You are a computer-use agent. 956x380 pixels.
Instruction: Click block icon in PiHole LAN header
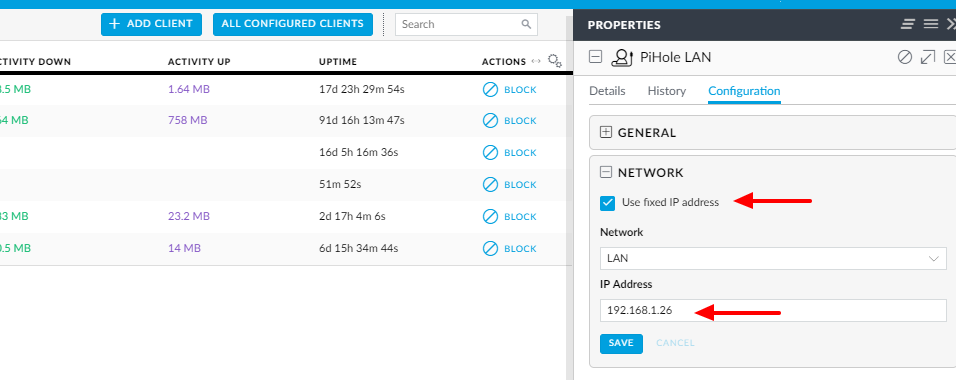(905, 57)
